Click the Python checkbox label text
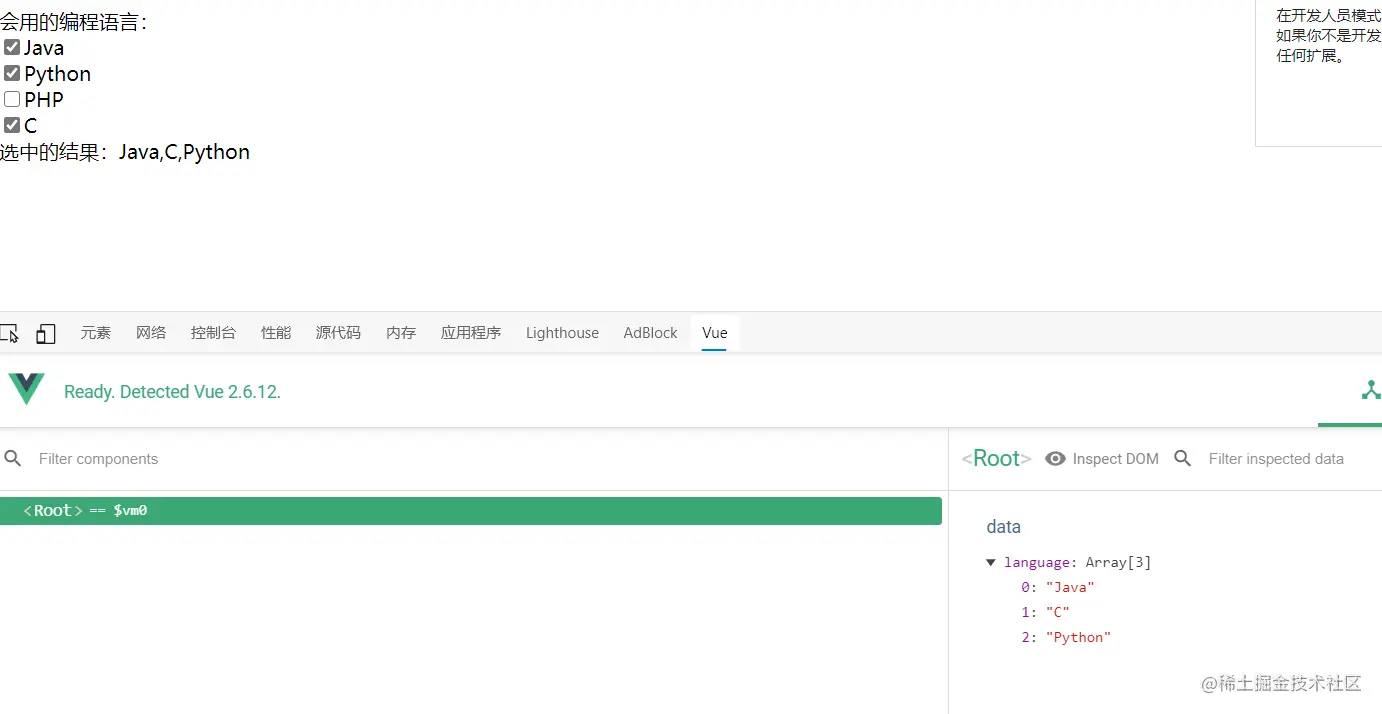1382x714 pixels. (x=58, y=74)
